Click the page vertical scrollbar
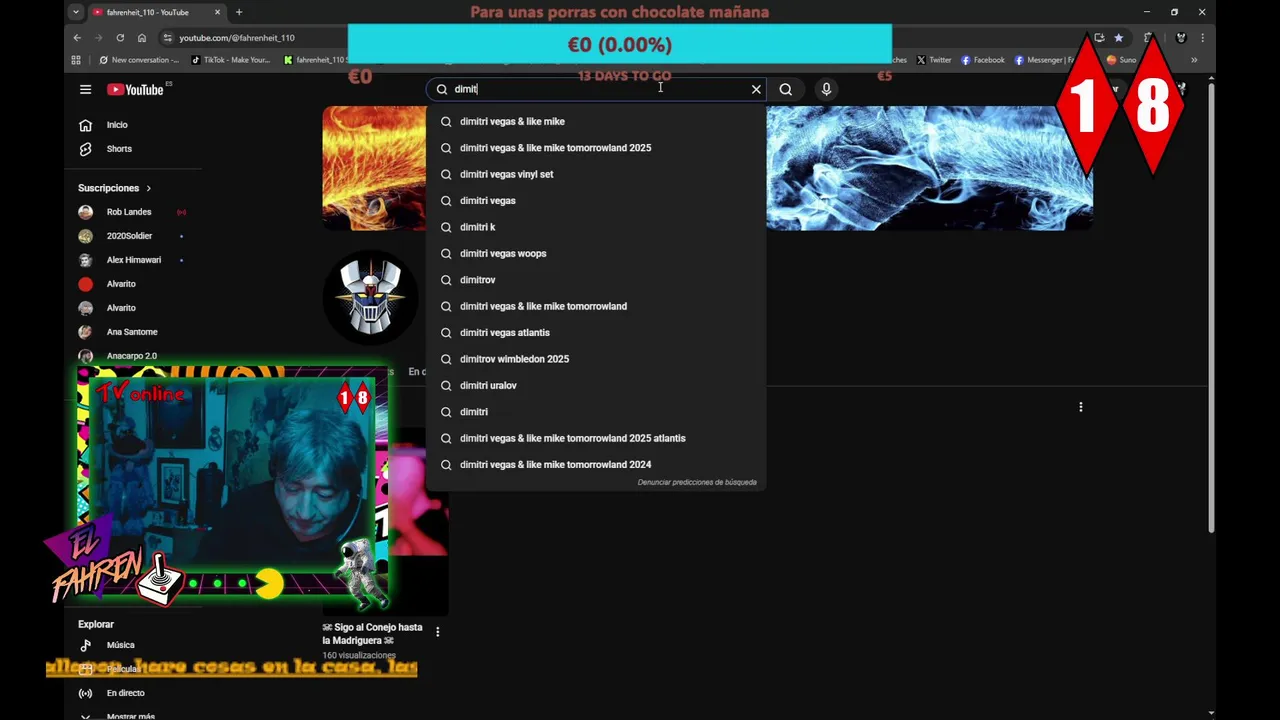Image resolution: width=1280 pixels, height=720 pixels. pyautogui.click(x=1211, y=310)
